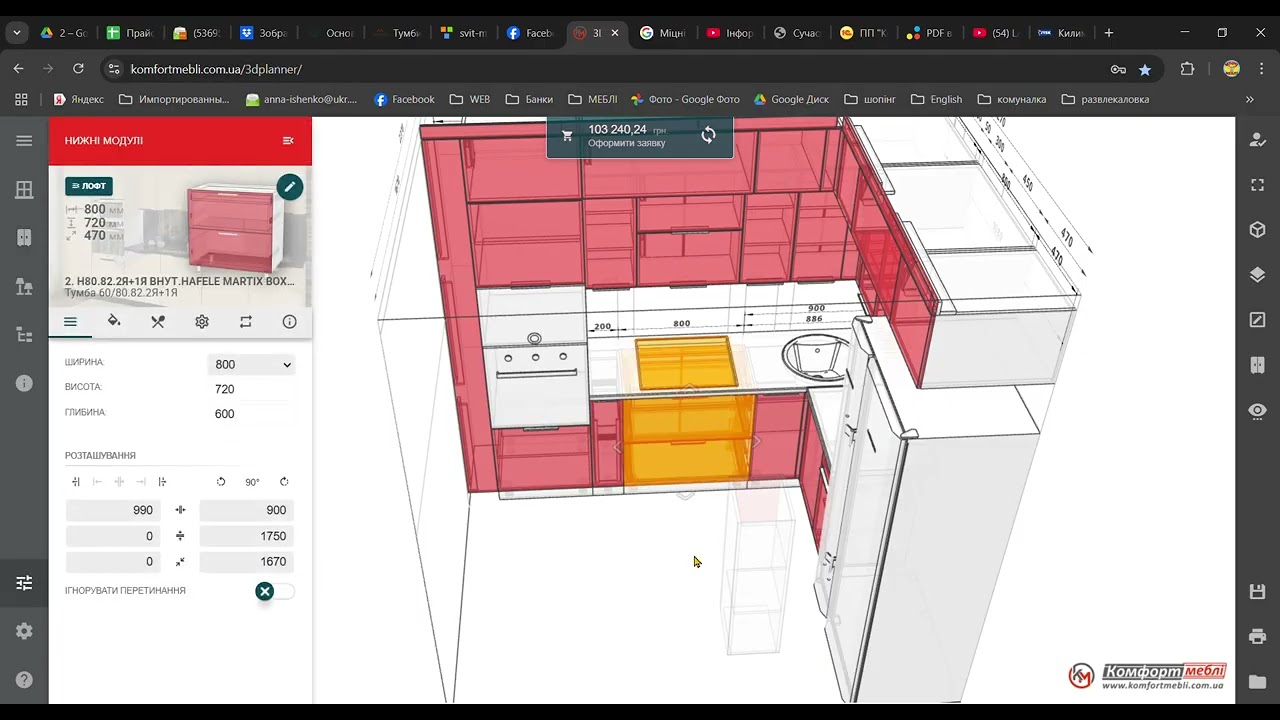Switch to the dimensions list tab
The height and width of the screenshot is (720, 1280).
(x=70, y=322)
